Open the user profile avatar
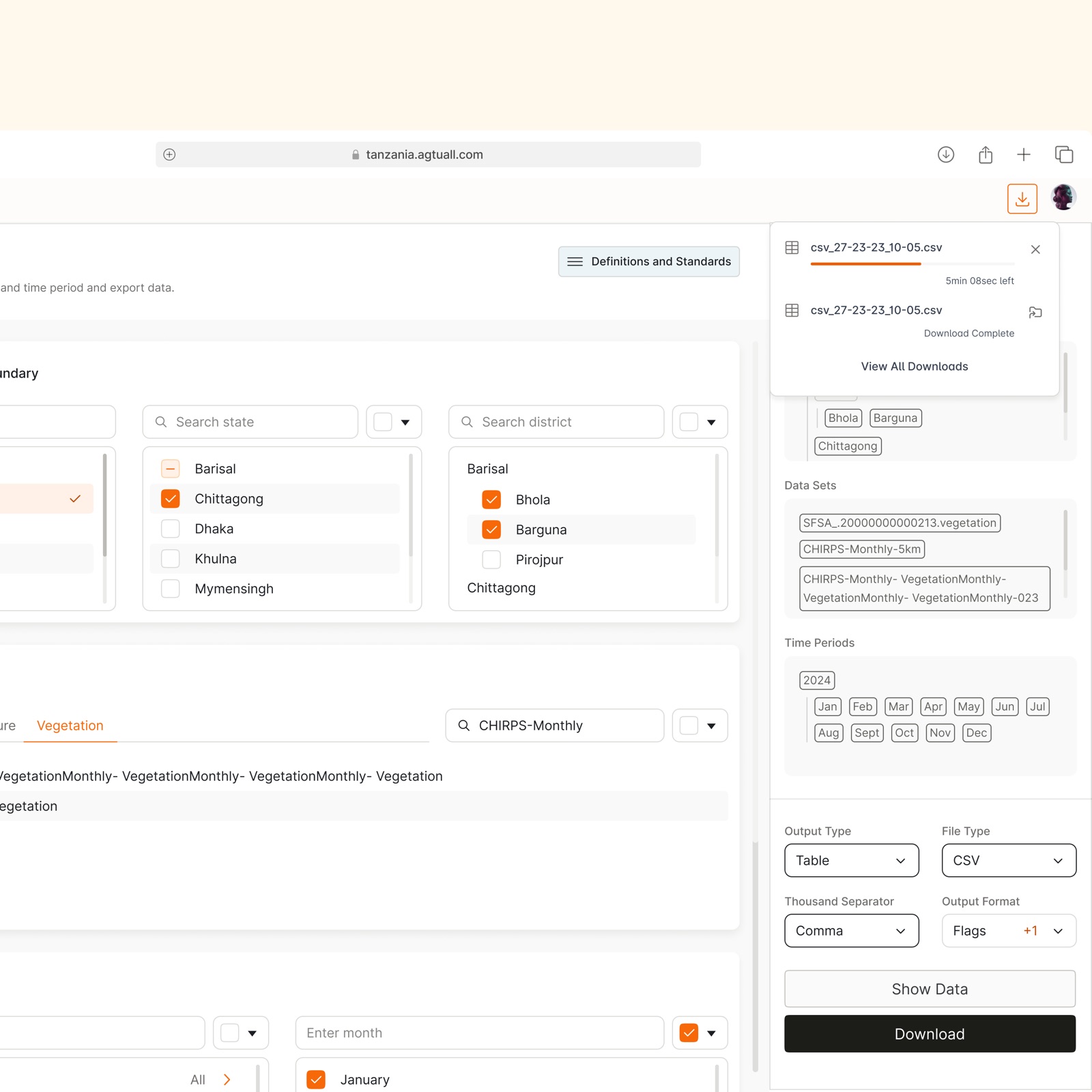Screen dimensions: 1092x1092 point(1063,198)
